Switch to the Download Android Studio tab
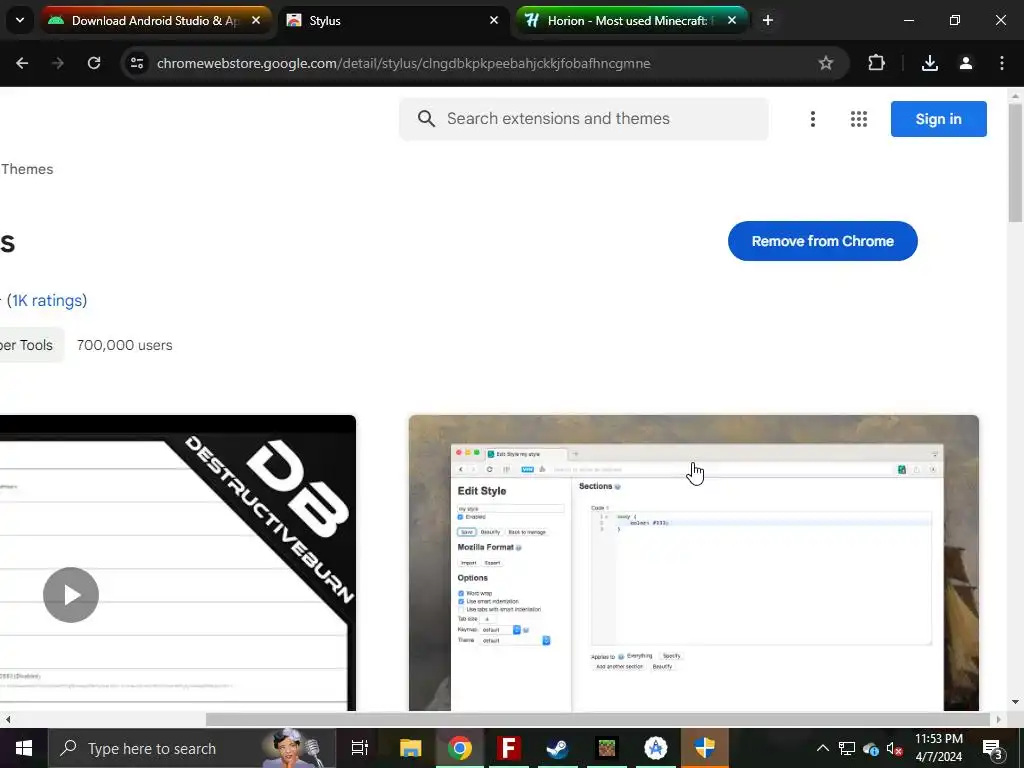Screen dimensions: 1024x768 (155, 21)
